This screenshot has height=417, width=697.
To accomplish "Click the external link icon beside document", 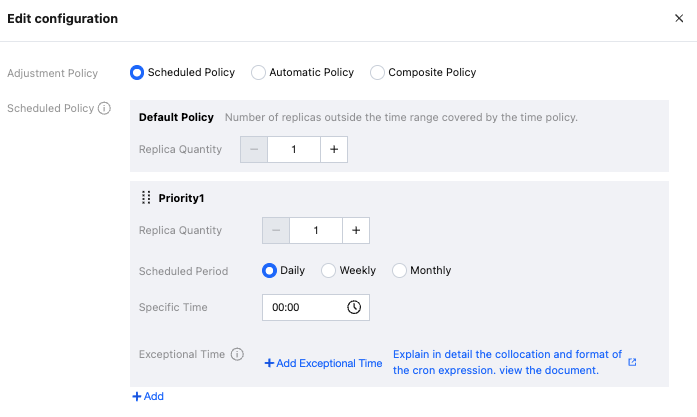I will pyautogui.click(x=632, y=362).
